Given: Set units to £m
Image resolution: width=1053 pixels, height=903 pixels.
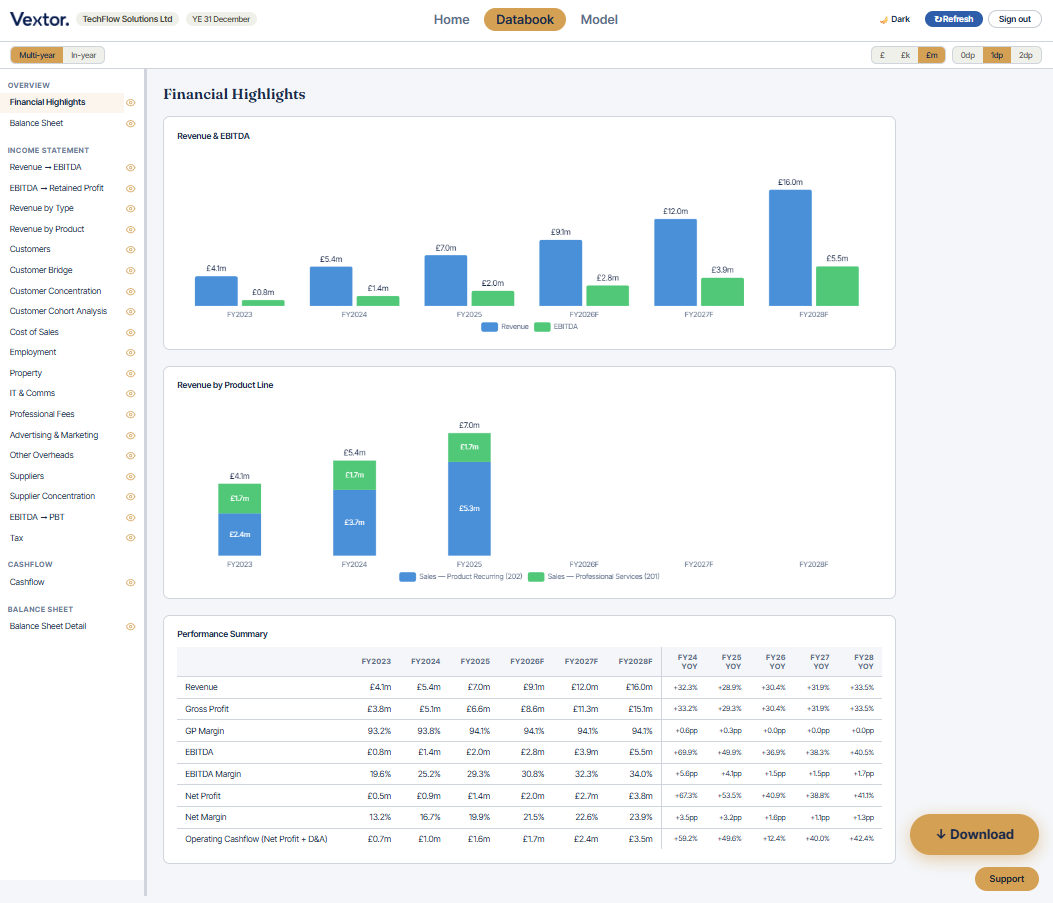Looking at the screenshot, I should [931, 55].
